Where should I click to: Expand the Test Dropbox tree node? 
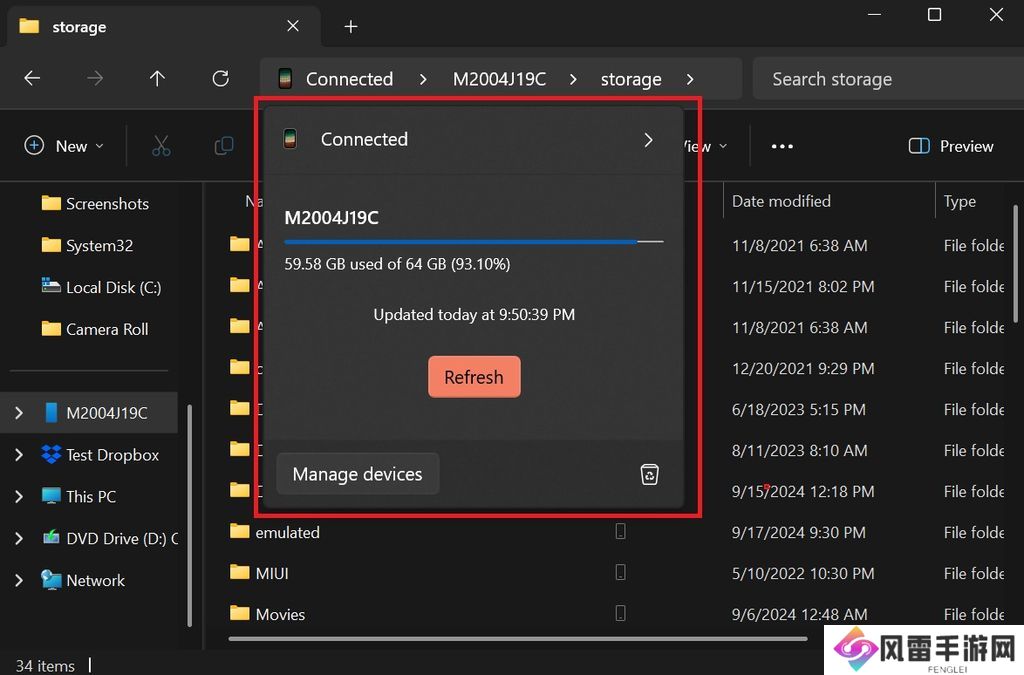[19, 455]
